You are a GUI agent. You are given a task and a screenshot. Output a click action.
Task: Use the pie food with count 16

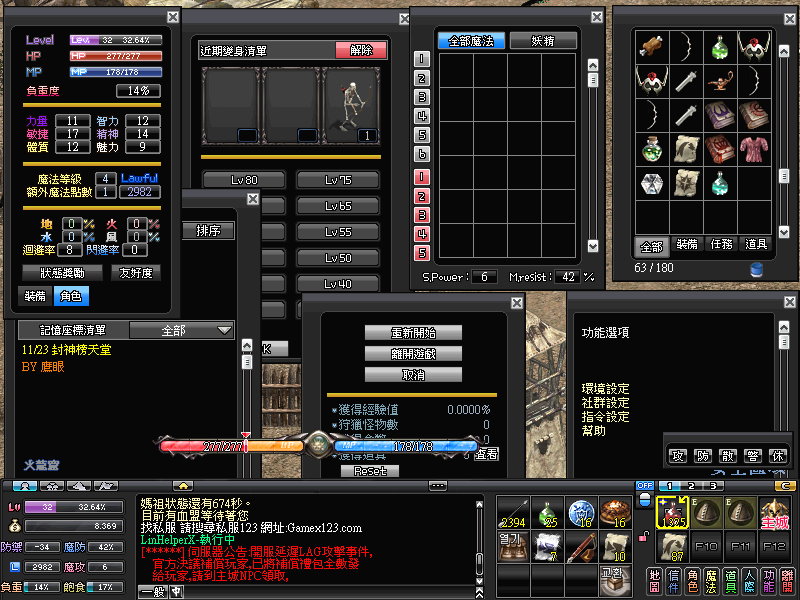[615, 513]
